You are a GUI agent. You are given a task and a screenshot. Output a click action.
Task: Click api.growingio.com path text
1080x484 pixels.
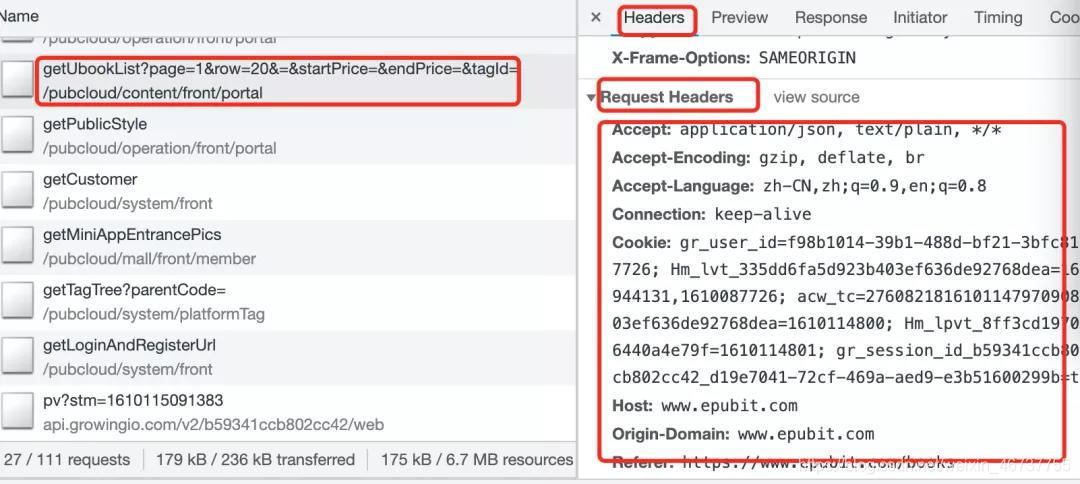pyautogui.click(x=214, y=425)
